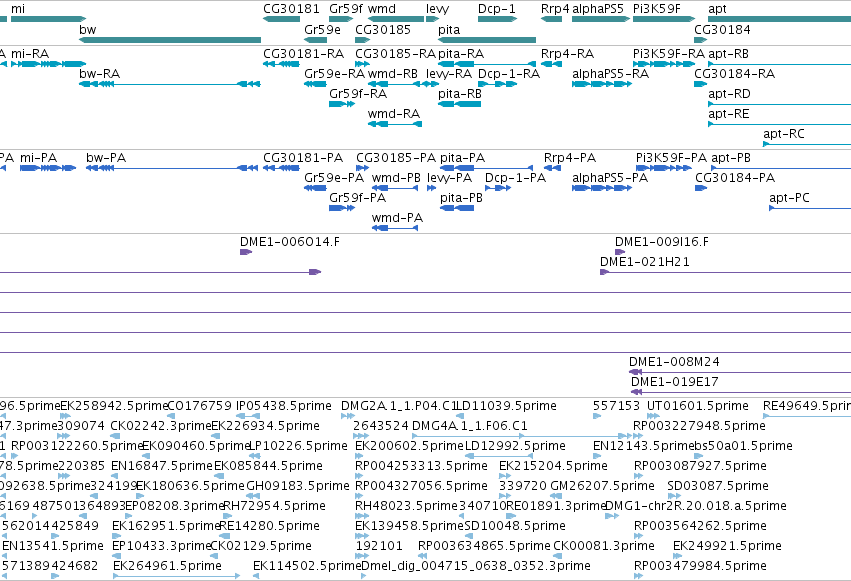Click the pita-PB protein glyph

(x=457, y=208)
